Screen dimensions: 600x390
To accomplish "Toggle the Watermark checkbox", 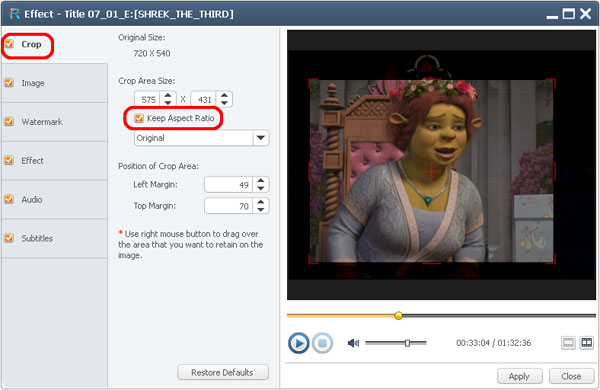I will [x=9, y=122].
